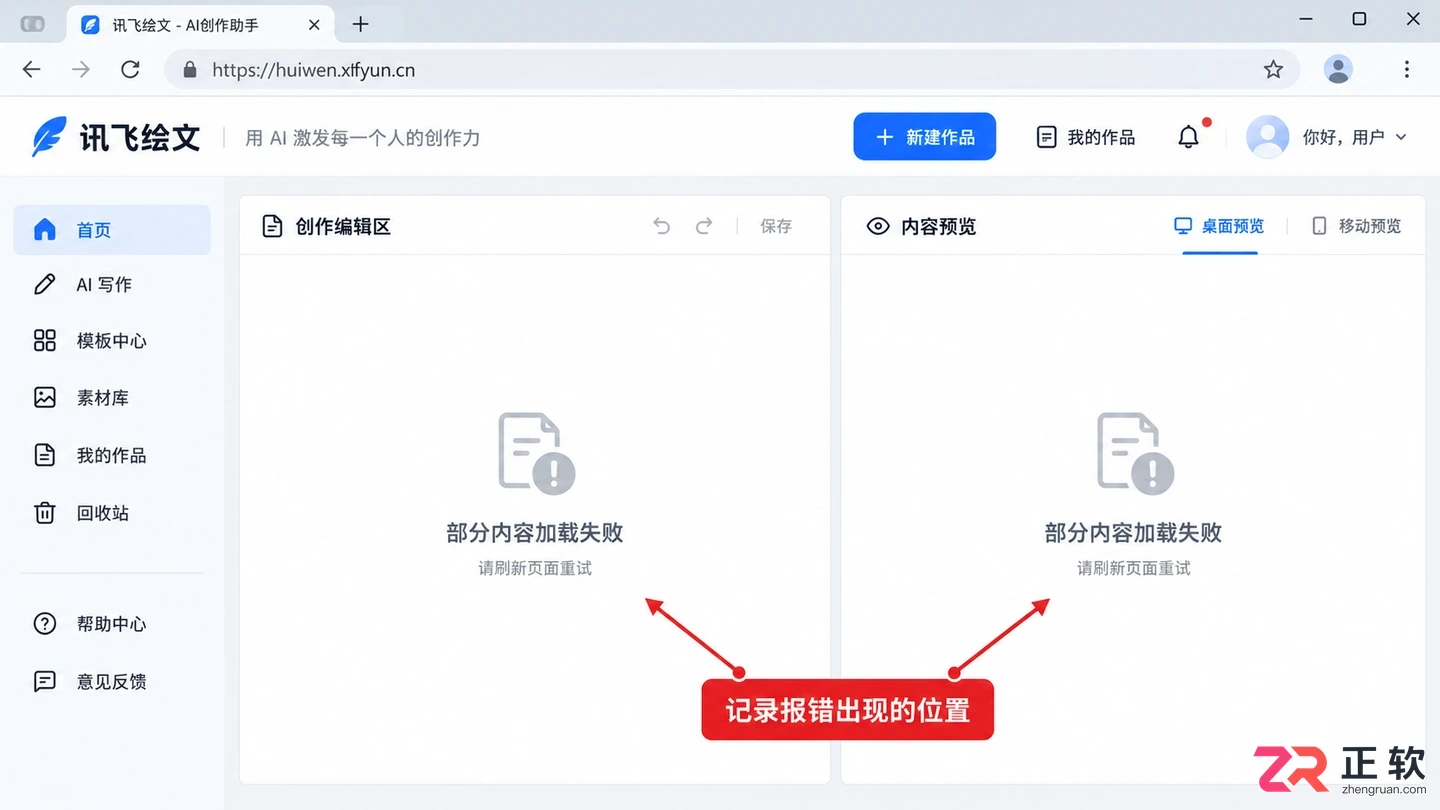Viewport: 1440px width, 810px height.
Task: Click 内容预览 panel title
Action: [938, 226]
